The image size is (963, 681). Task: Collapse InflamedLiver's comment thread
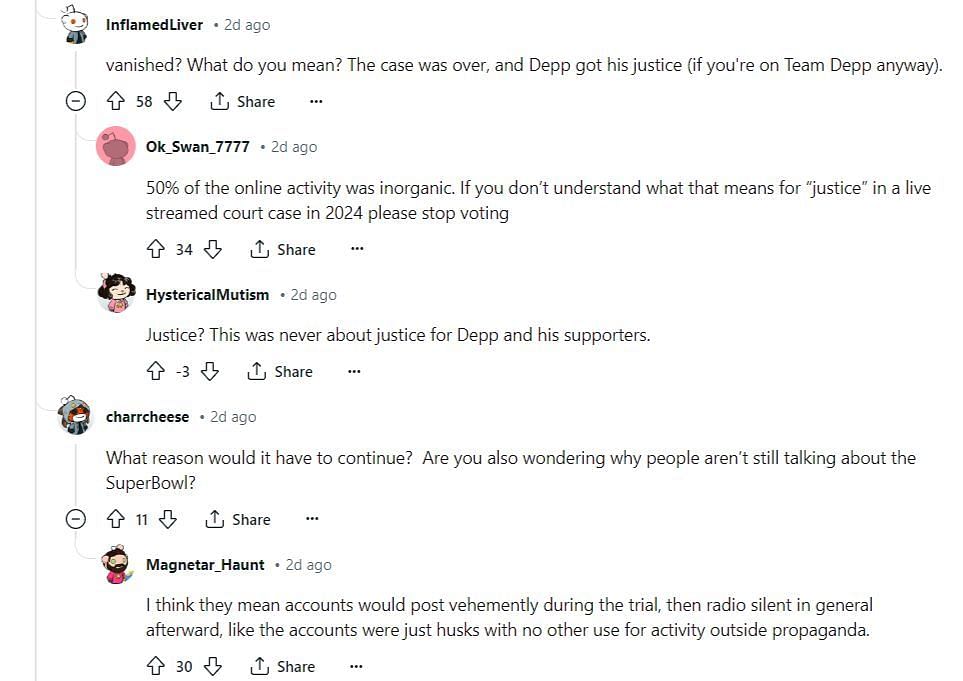tap(75, 101)
